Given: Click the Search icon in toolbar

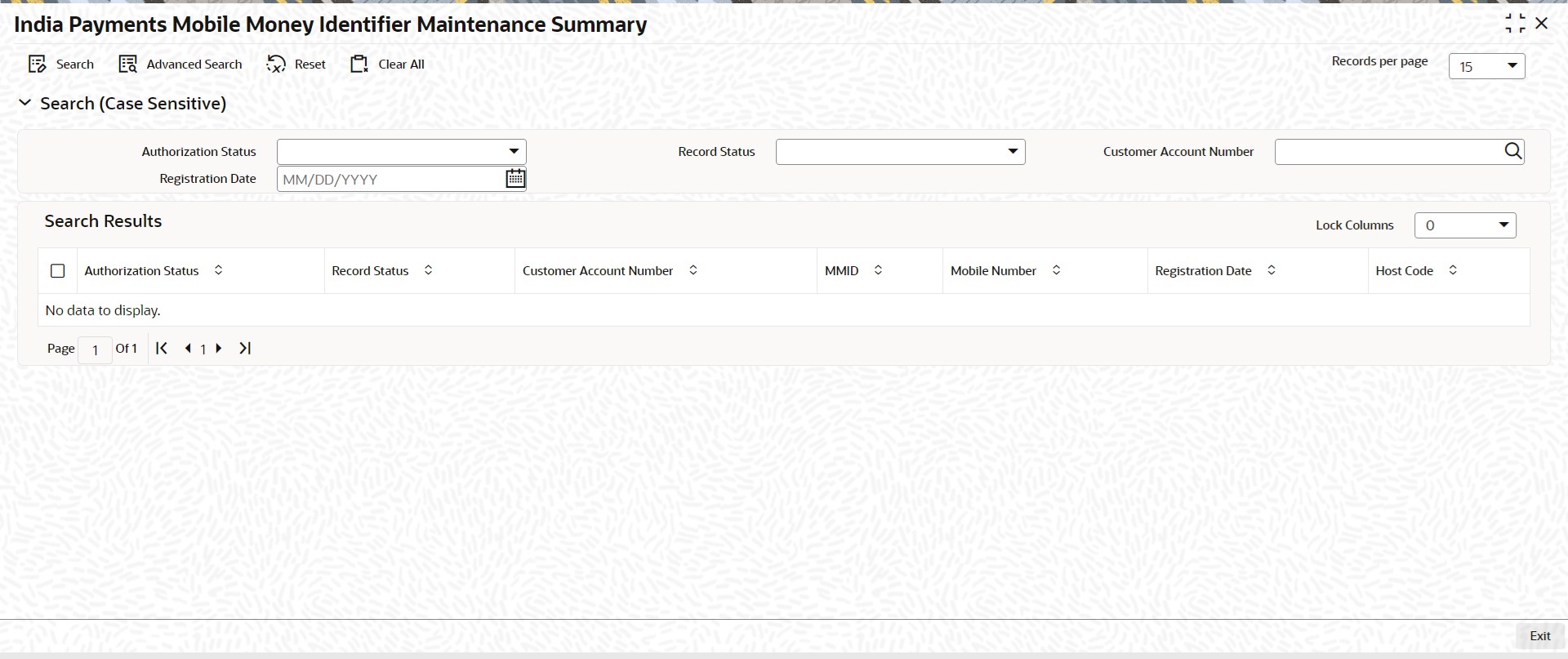Looking at the screenshot, I should coord(38,65).
